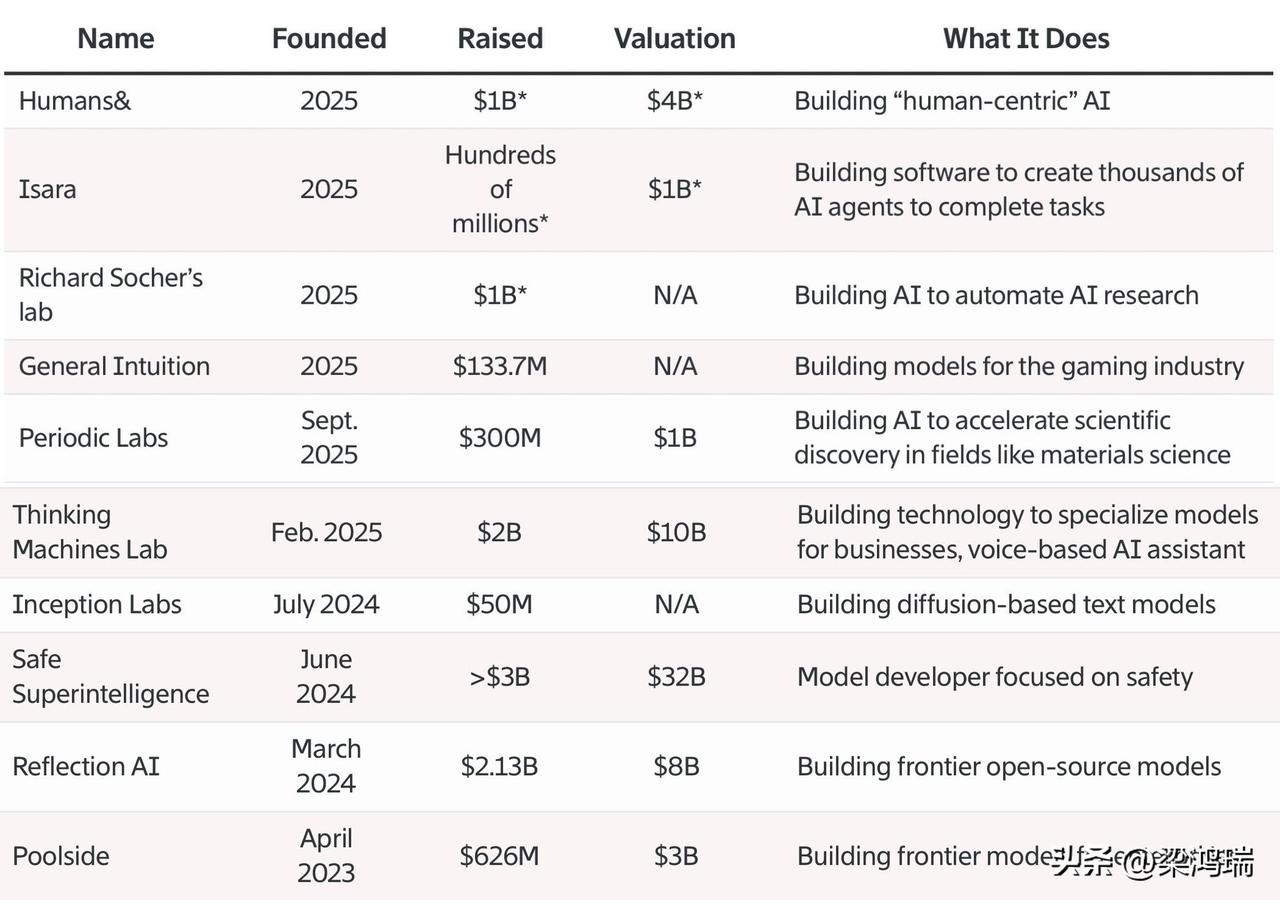The height and width of the screenshot is (904, 1280).
Task: Click the Valuation column header
Action: [675, 39]
